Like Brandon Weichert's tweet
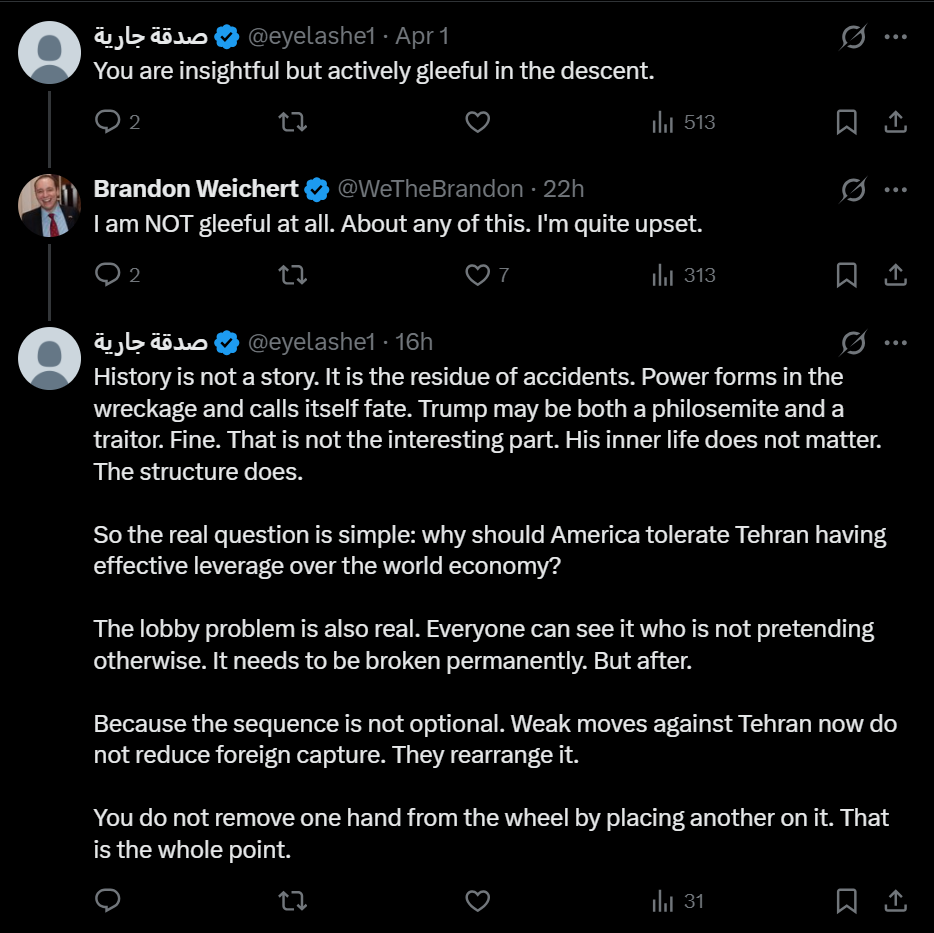934x933 pixels. pyautogui.click(x=479, y=275)
